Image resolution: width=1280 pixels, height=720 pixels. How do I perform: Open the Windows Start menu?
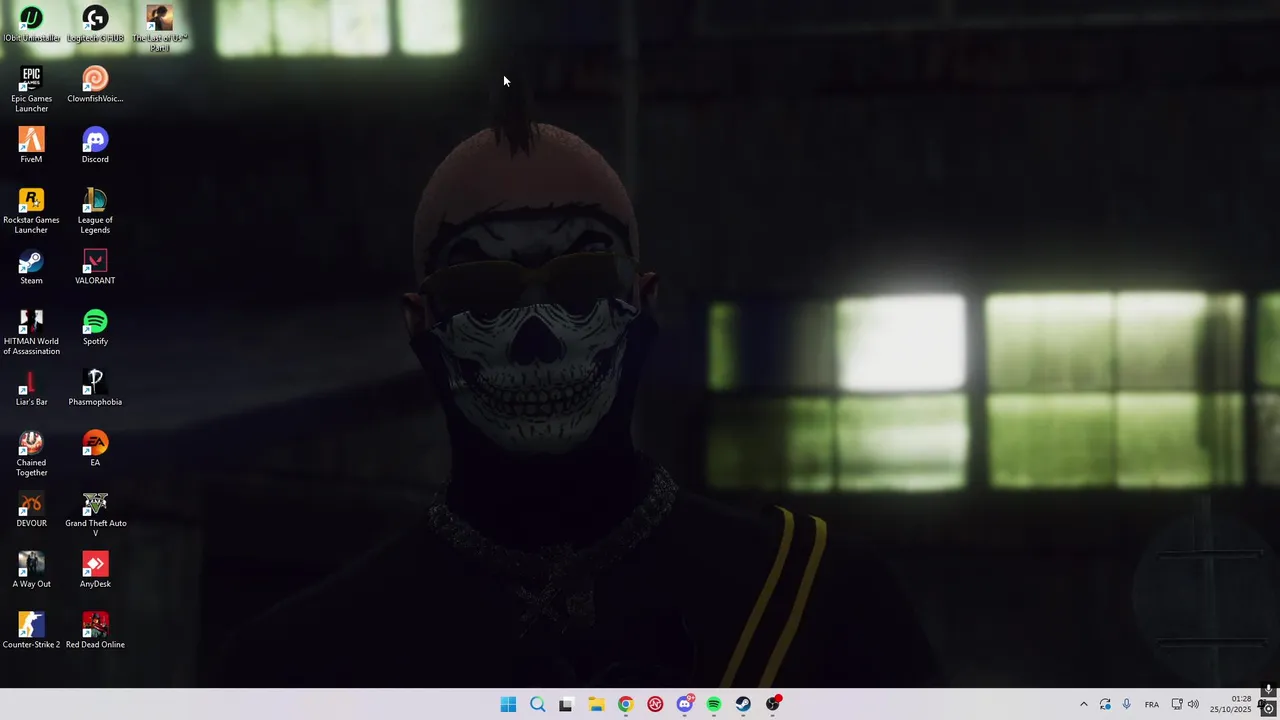[508, 704]
